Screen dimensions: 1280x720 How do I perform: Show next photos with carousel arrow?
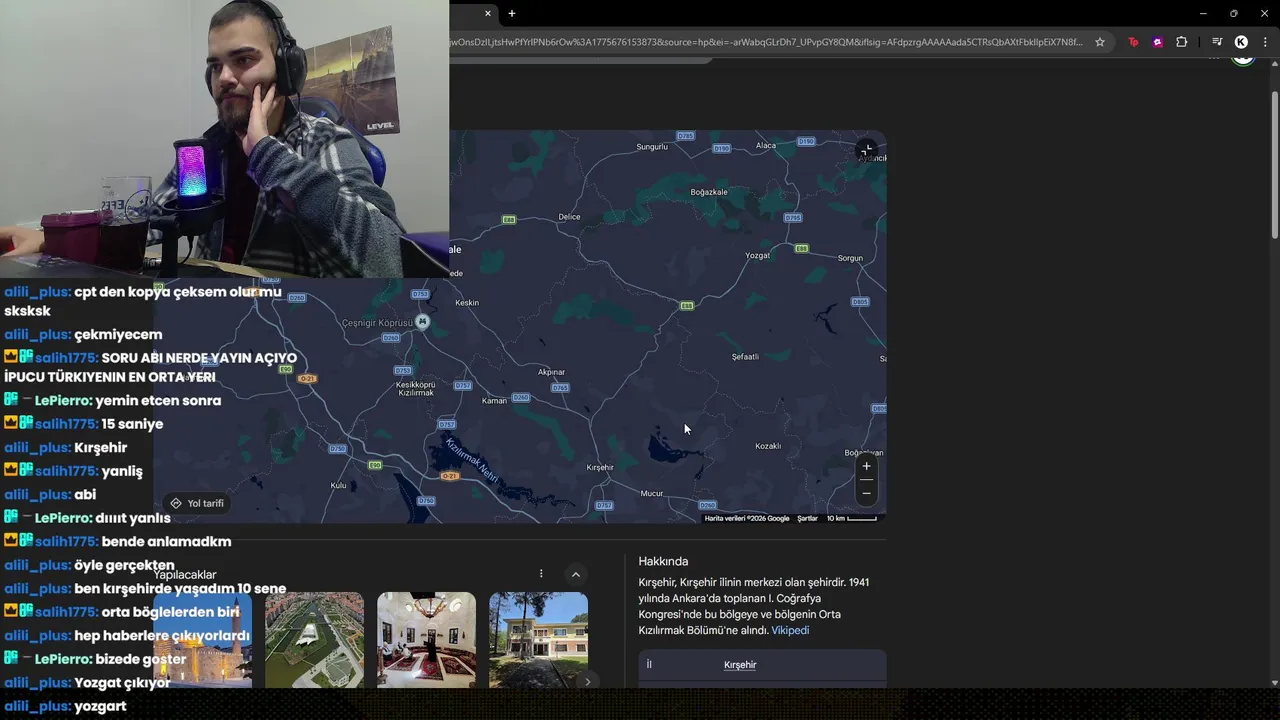click(588, 681)
